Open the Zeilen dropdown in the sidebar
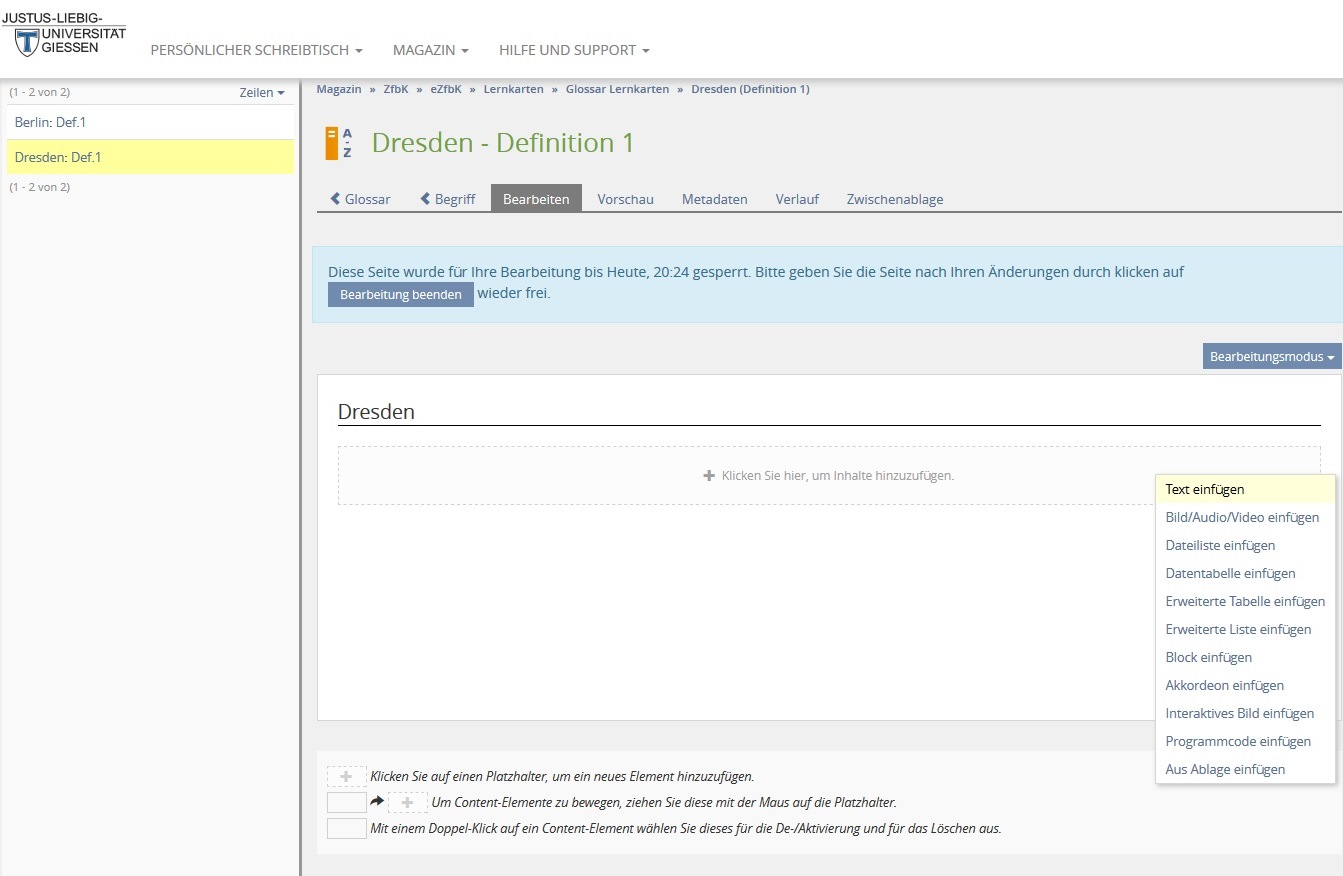Screen dimensions: 1343x876 click(x=261, y=93)
